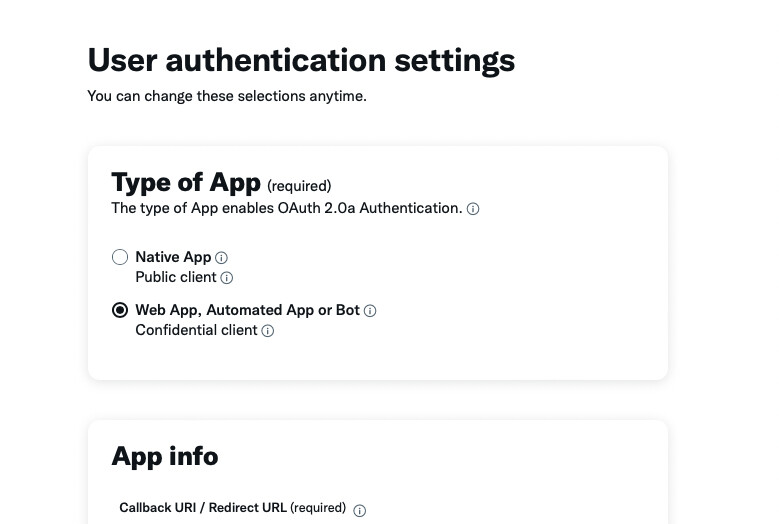Click '(required)' beside Type of App

coord(299,185)
